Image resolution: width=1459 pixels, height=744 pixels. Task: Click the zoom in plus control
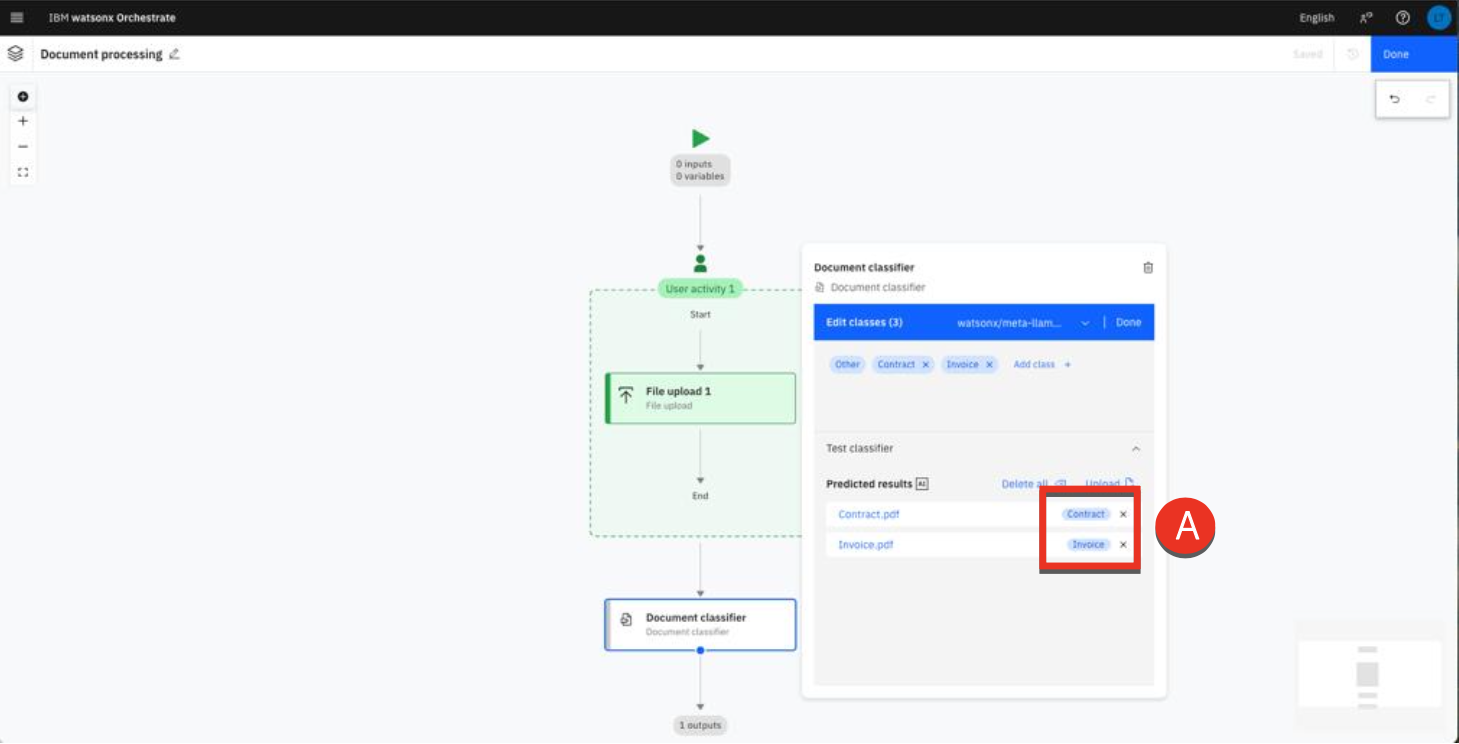pos(23,121)
